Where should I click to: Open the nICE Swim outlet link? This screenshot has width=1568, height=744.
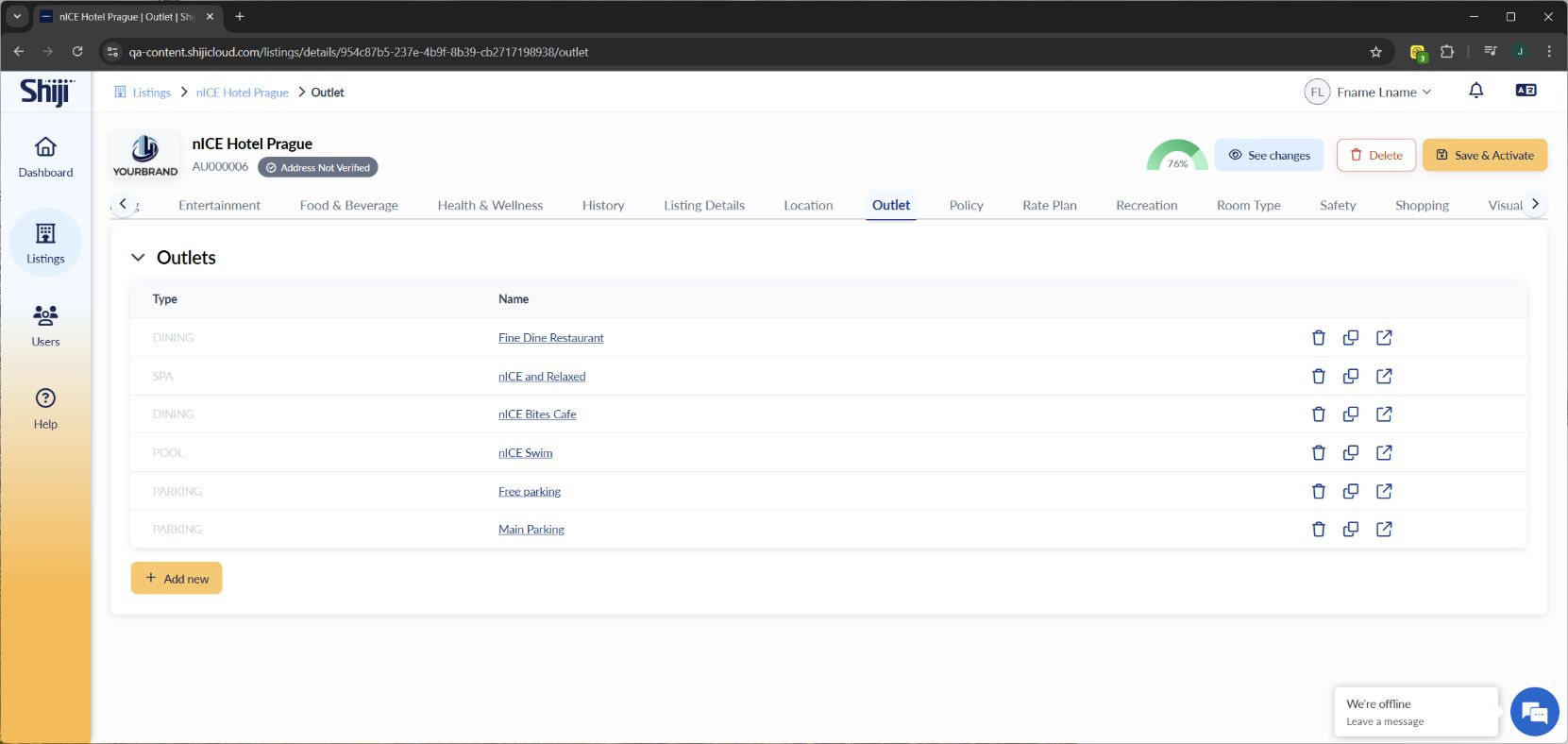tap(525, 453)
